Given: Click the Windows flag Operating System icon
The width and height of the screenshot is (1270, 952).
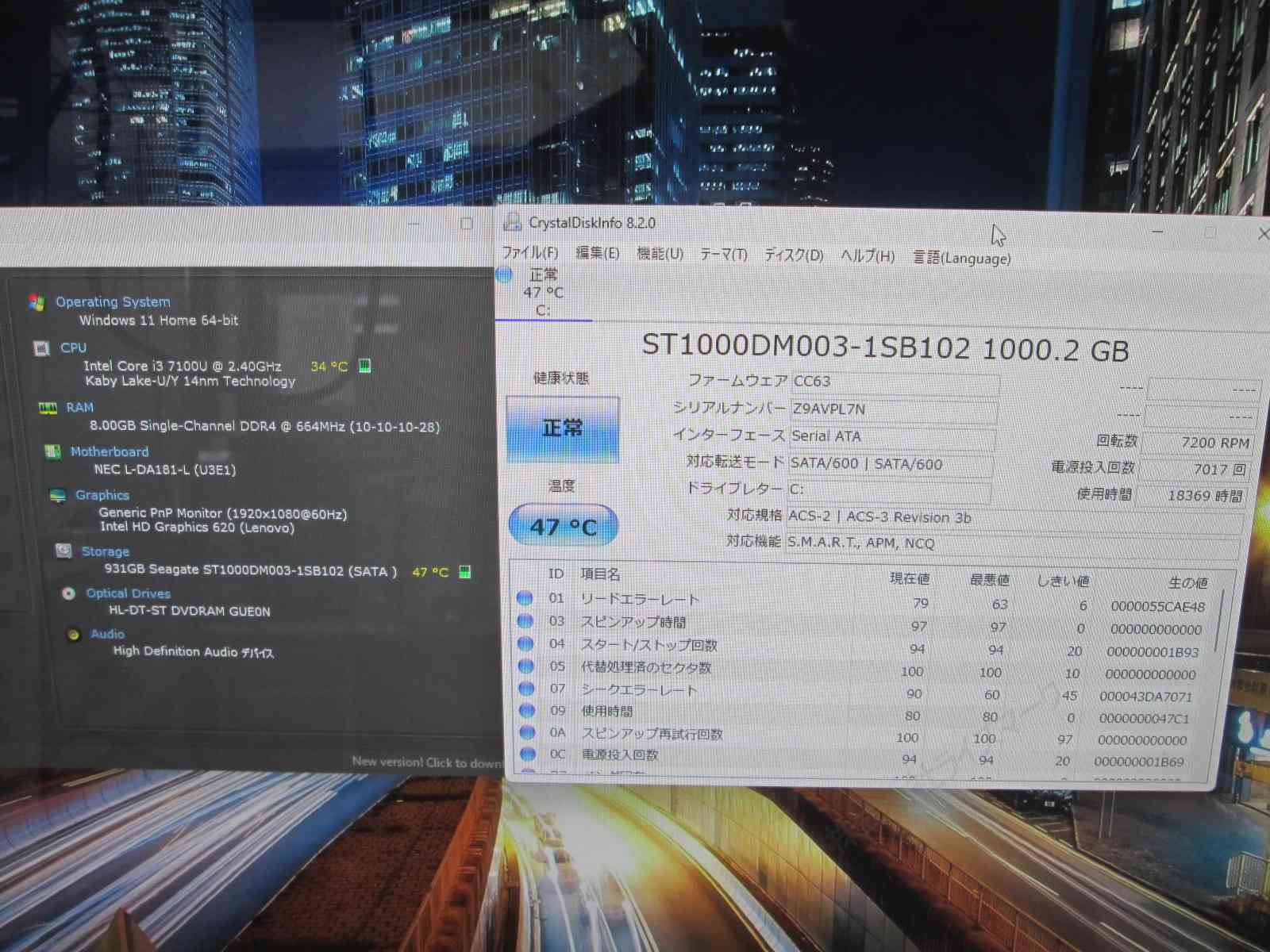Looking at the screenshot, I should tap(36, 302).
